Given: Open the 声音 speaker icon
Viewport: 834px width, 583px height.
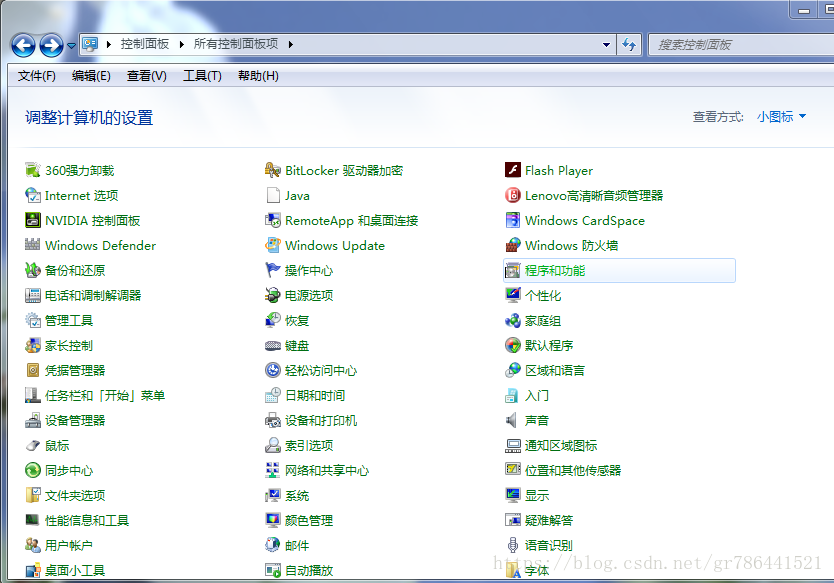Looking at the screenshot, I should coord(511,420).
